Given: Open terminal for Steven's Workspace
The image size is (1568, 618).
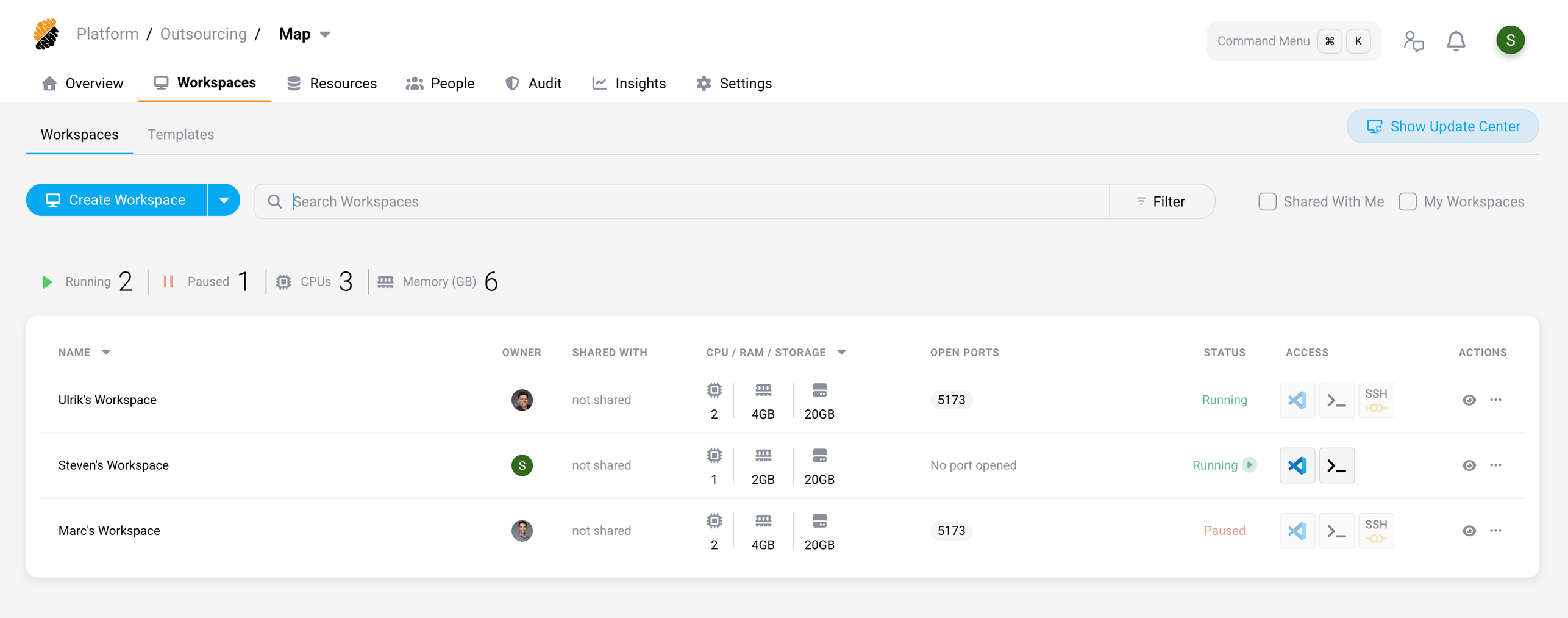Looking at the screenshot, I should [x=1336, y=465].
